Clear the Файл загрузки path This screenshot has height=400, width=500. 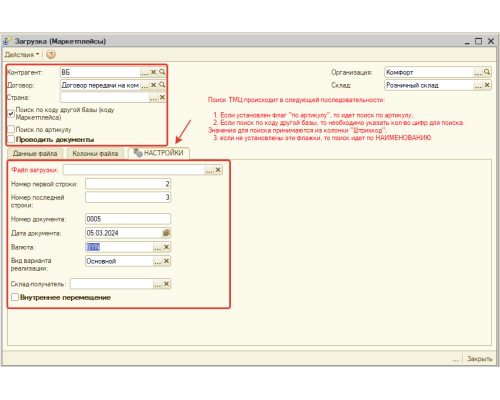tap(218, 170)
